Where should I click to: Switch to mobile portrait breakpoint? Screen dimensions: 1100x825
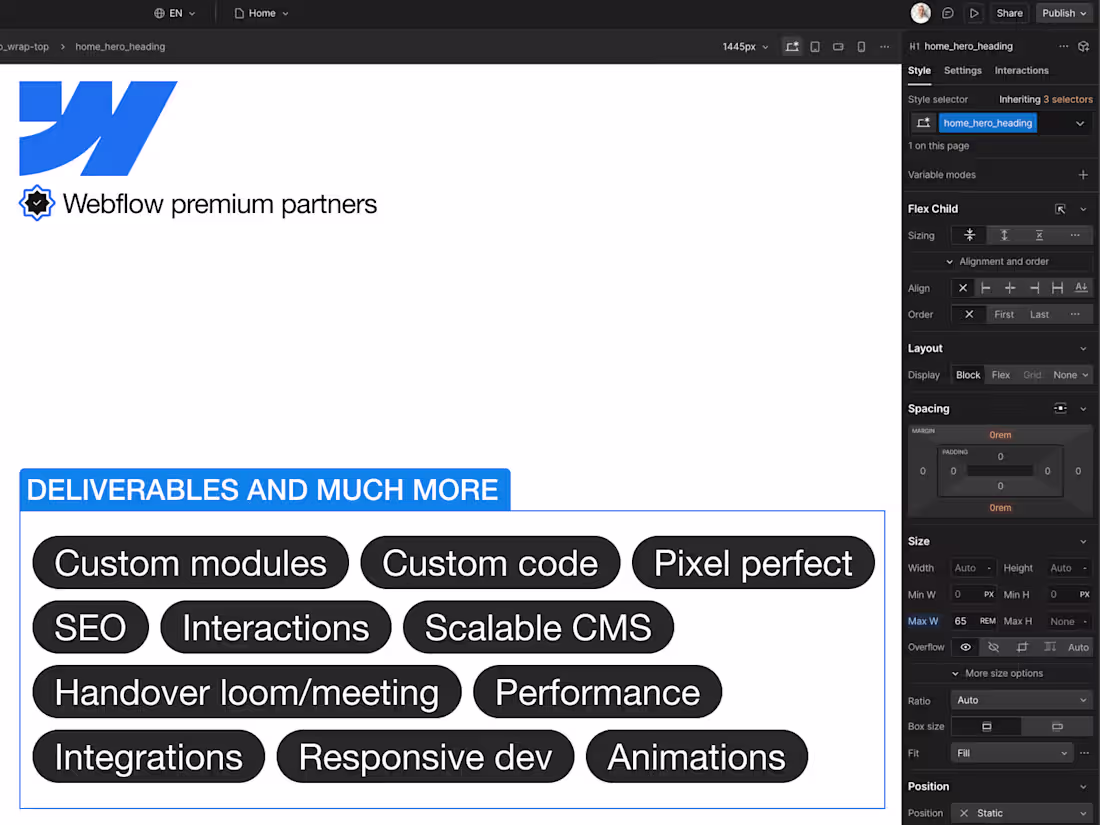pos(861,46)
